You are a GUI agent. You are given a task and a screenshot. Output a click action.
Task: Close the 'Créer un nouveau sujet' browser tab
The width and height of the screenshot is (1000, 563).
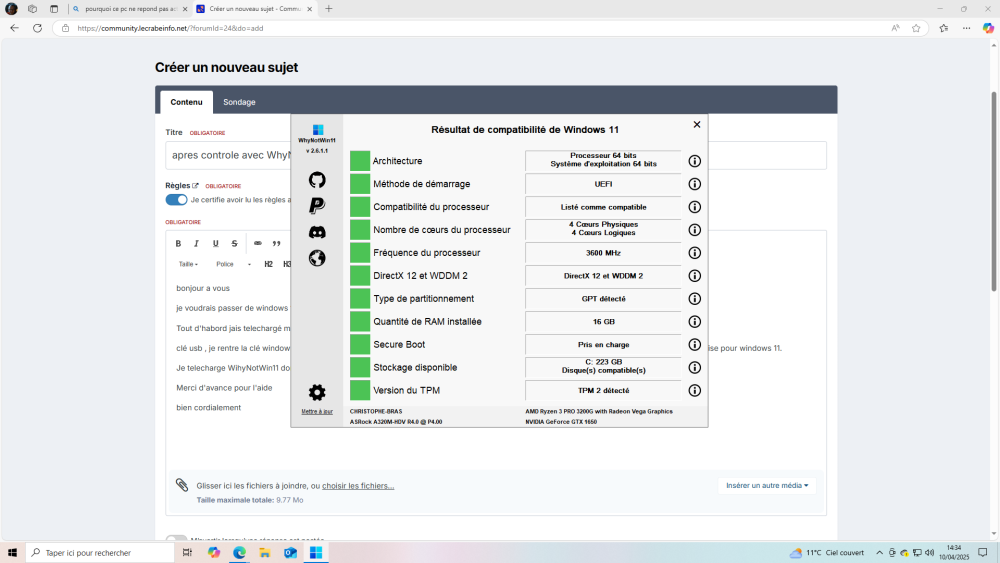pos(310,9)
